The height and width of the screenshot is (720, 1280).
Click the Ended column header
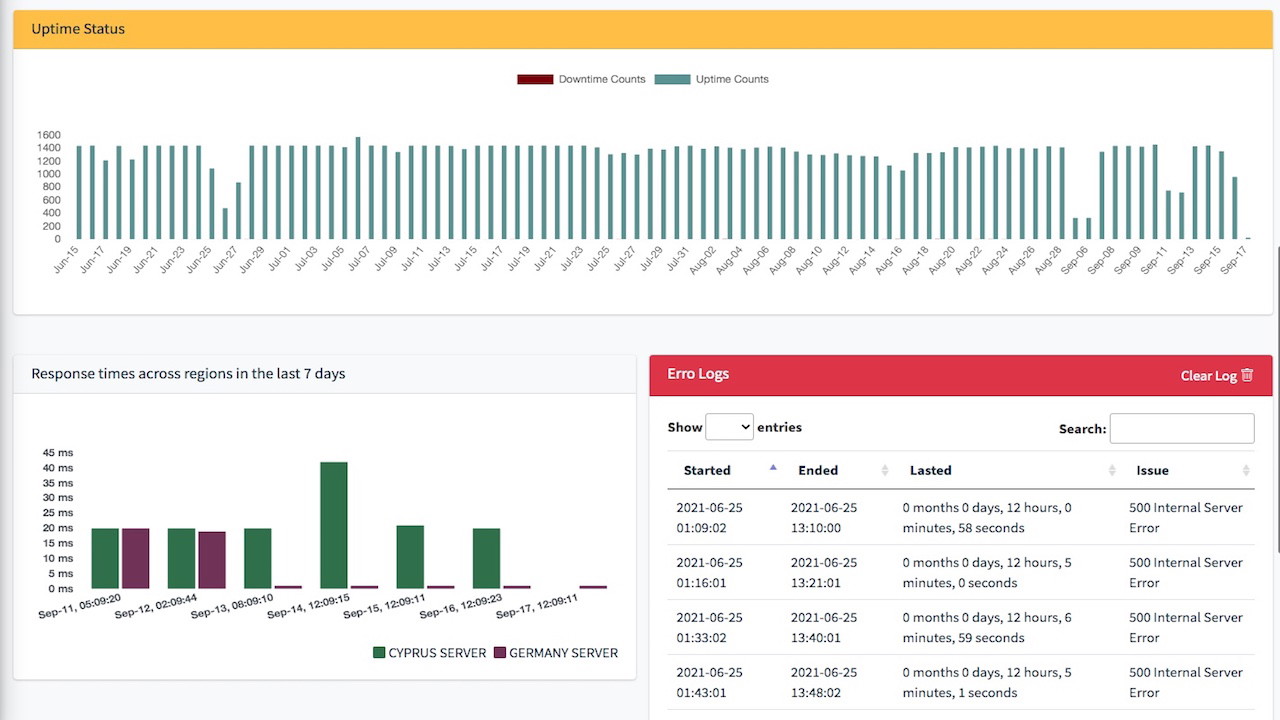coord(838,470)
